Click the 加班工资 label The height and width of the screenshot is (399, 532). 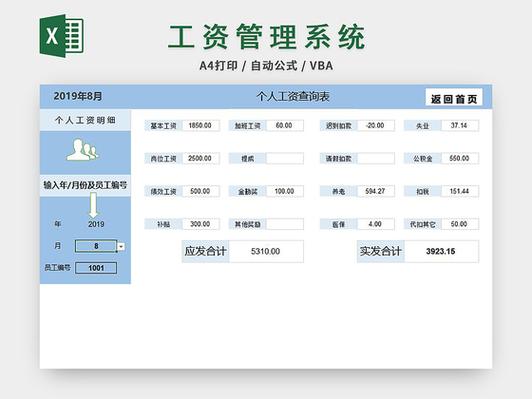coord(247,126)
